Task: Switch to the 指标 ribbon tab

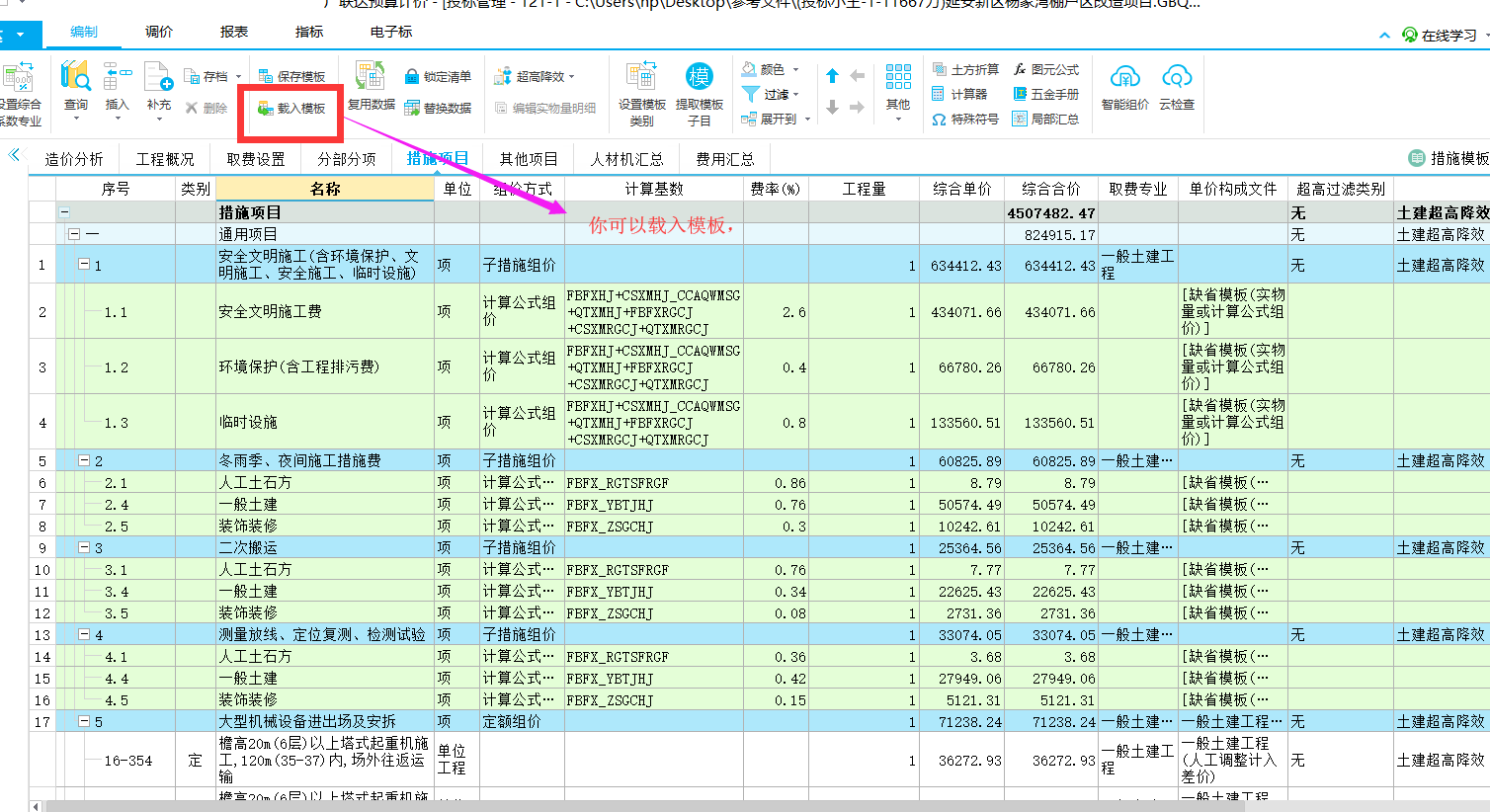Action: (309, 32)
